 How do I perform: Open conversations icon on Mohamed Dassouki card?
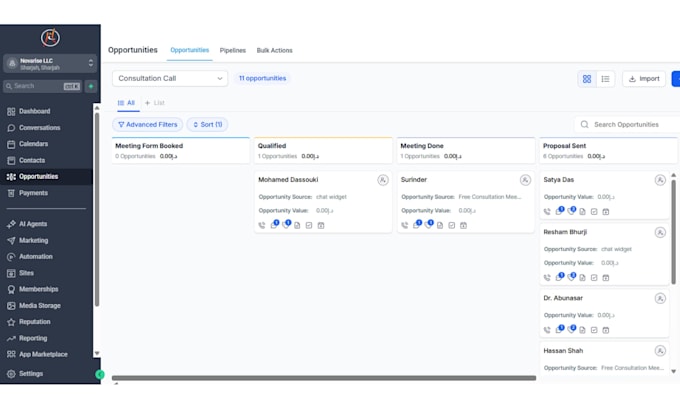(274, 225)
